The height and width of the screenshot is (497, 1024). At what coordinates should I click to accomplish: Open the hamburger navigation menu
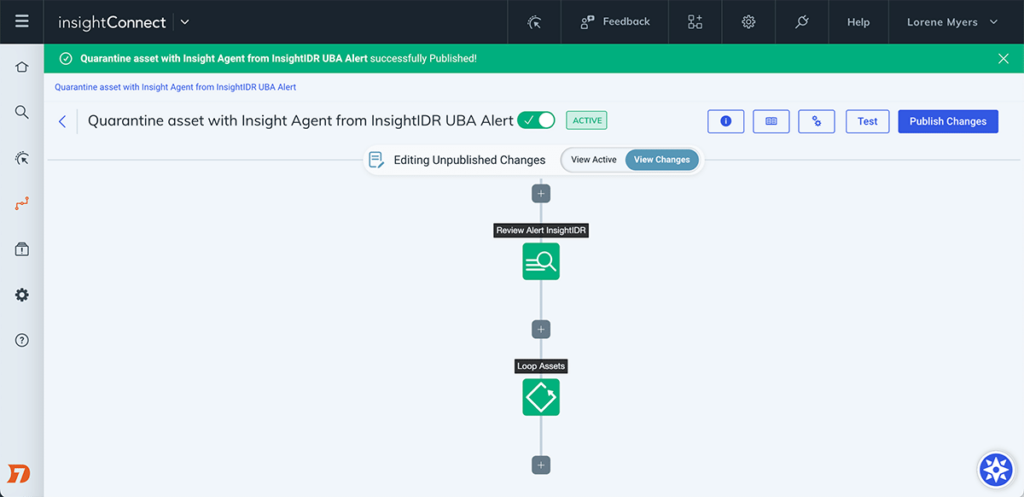[22, 21]
